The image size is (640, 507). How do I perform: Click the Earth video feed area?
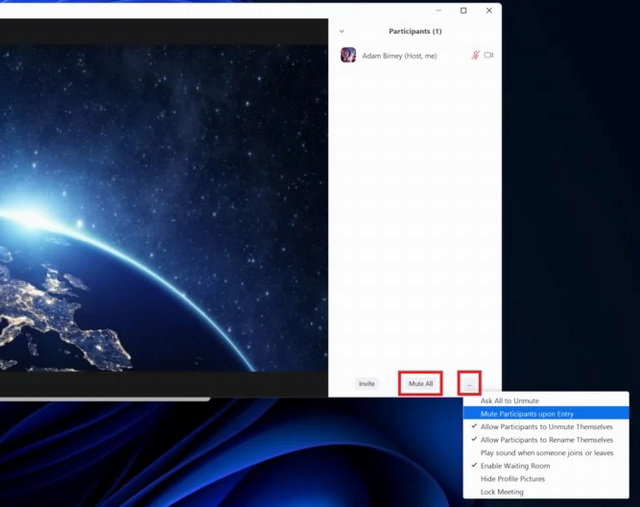point(164,207)
